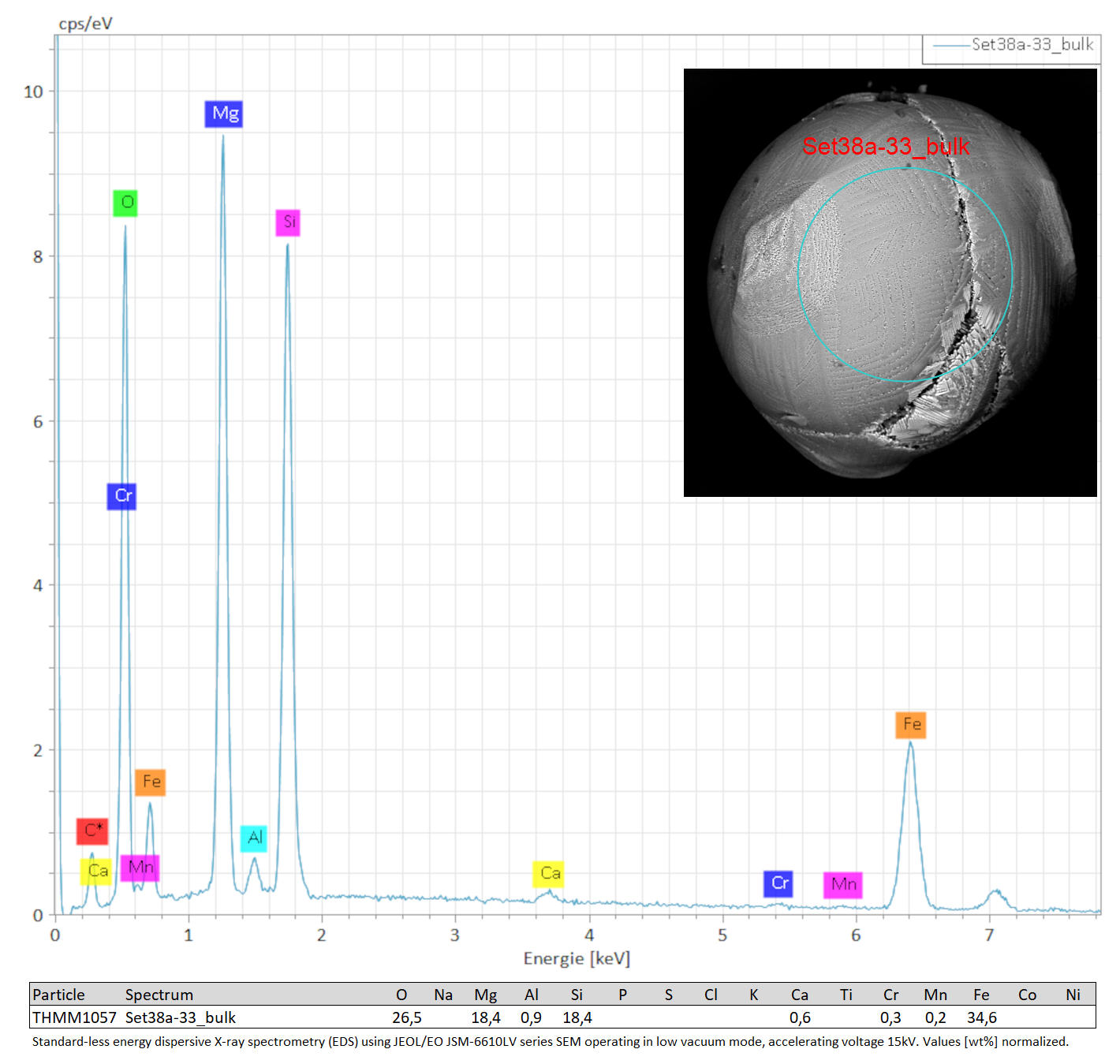
Task: Click the Al value 0,9 in the table
Action: click(531, 1017)
